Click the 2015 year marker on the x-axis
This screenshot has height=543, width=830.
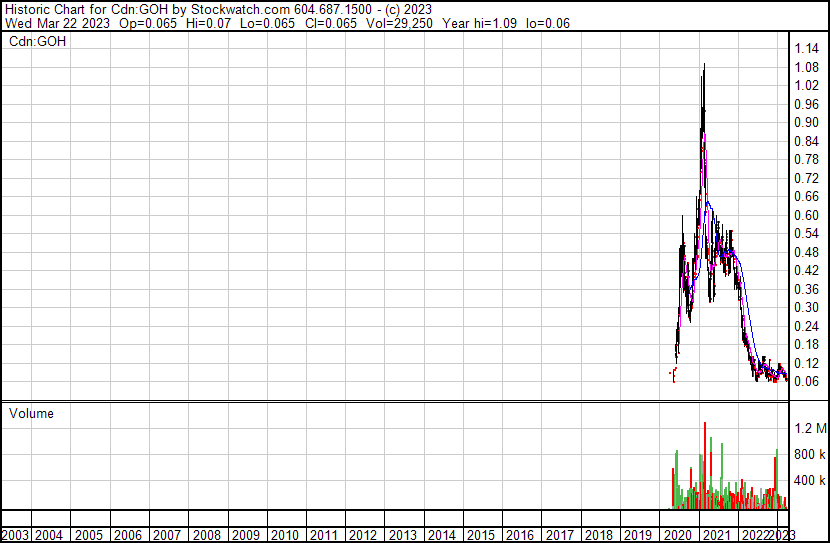[x=481, y=535]
